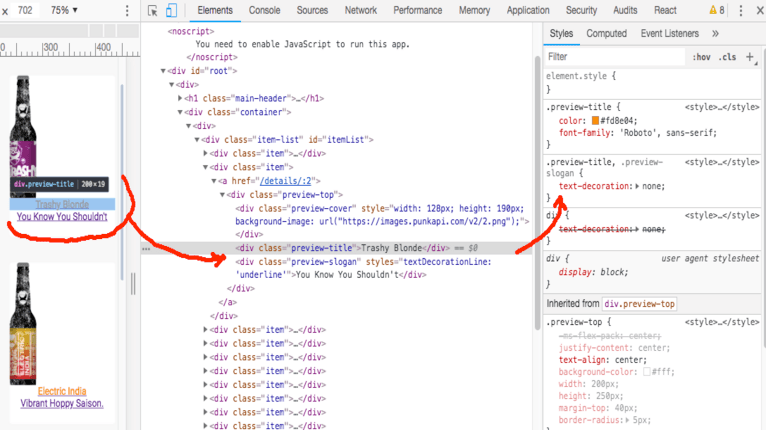Expand the h1 main-header node
The image size is (766, 430).
(x=180, y=99)
